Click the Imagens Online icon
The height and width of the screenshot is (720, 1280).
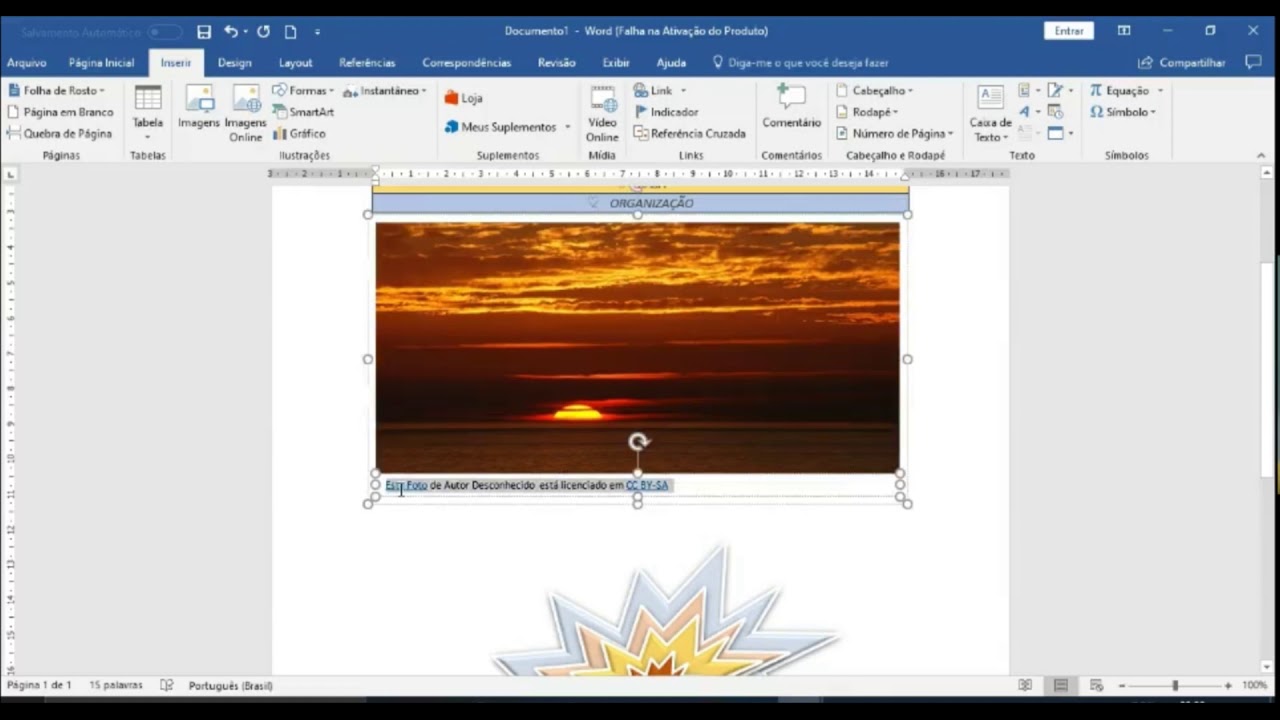click(245, 113)
